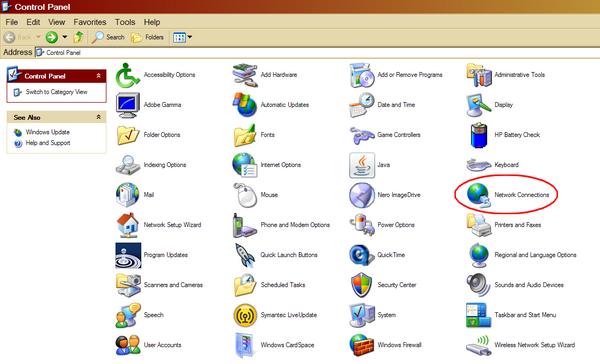
Task: Open the File menu
Action: click(x=11, y=22)
